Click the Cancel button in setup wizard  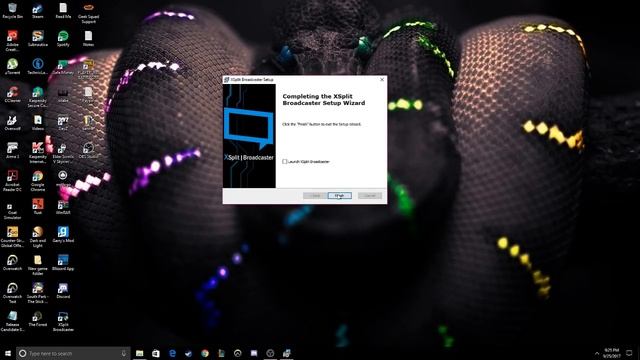pos(370,196)
